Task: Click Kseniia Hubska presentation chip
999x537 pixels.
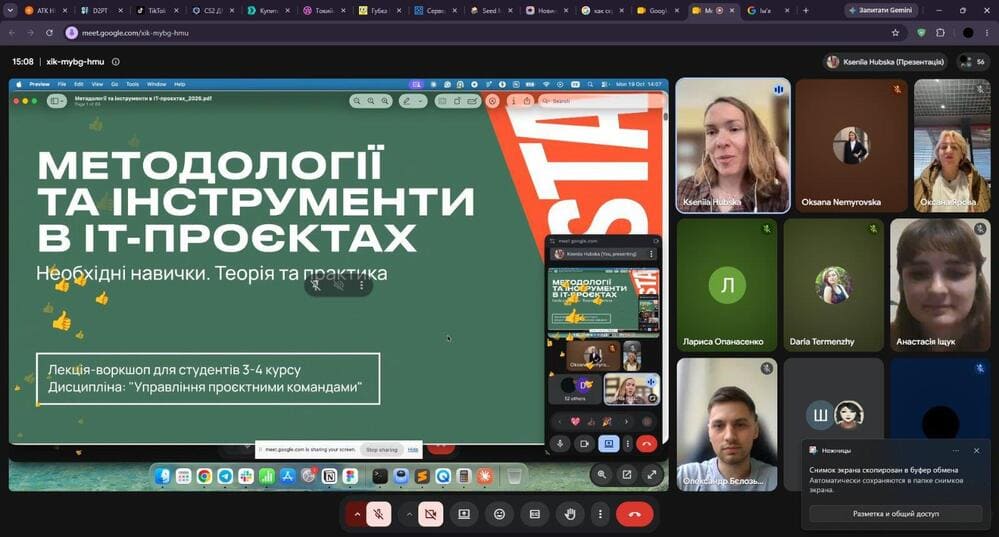Action: (x=886, y=62)
